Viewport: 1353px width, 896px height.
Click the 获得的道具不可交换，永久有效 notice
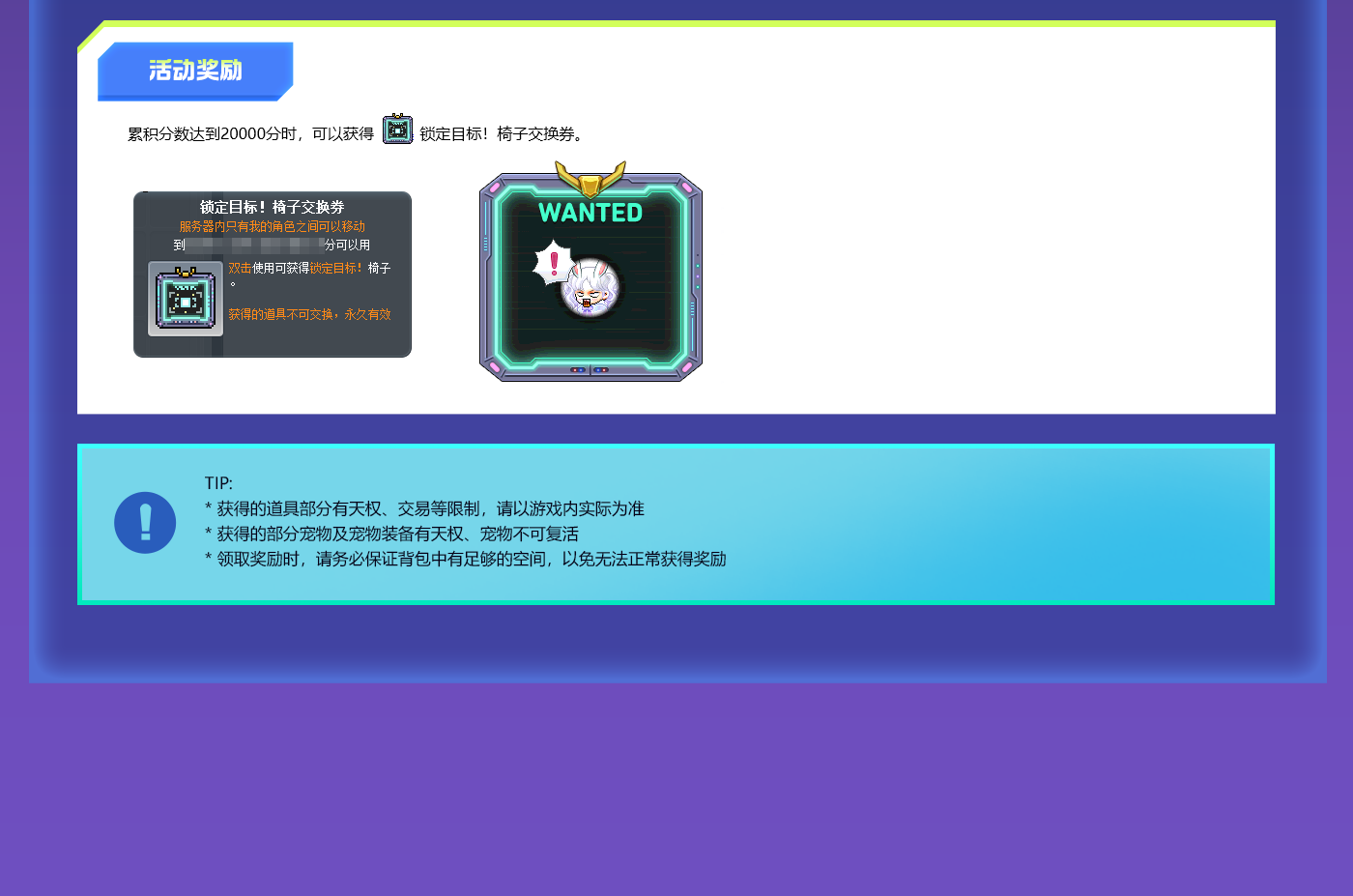309,315
